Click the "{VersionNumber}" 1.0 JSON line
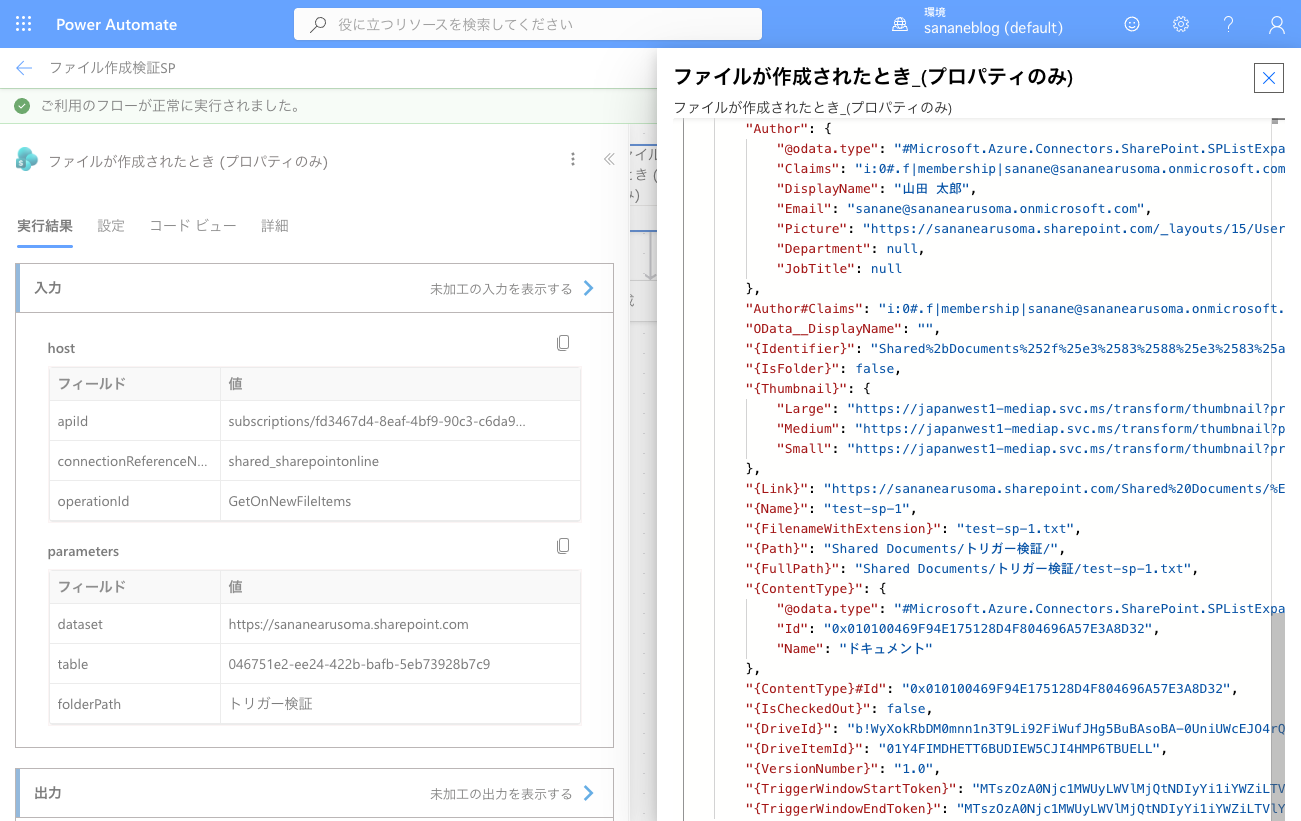The height and width of the screenshot is (821, 1301). (844, 768)
